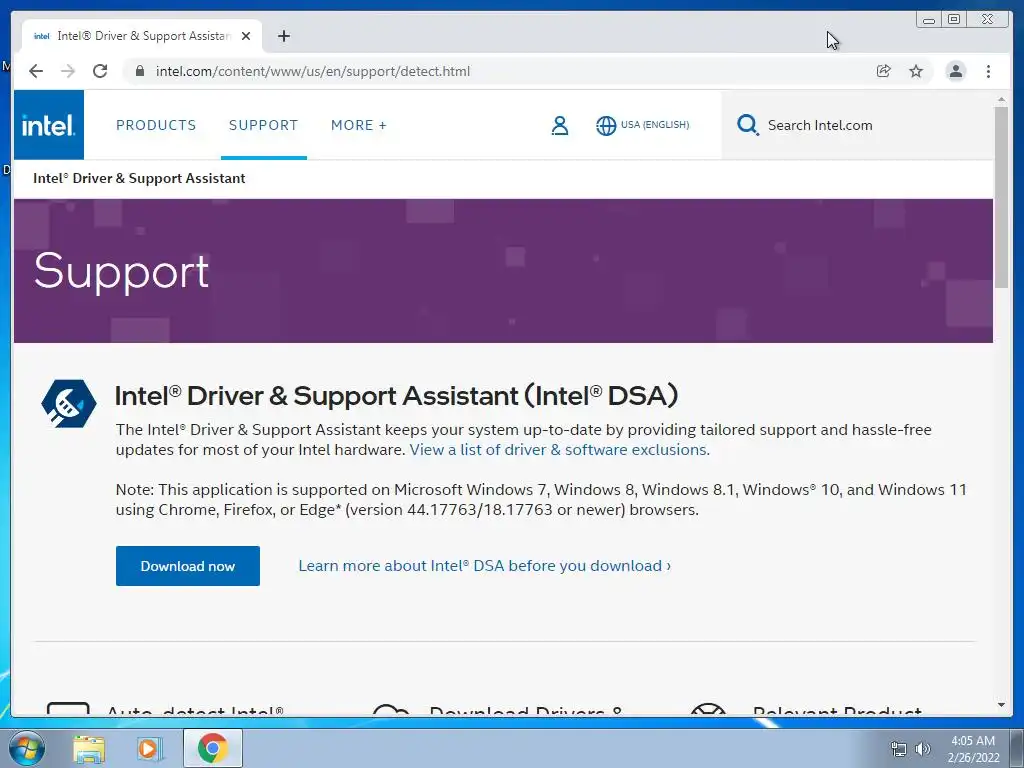Go back with the browser back arrow
This screenshot has height=768, width=1024.
pos(36,71)
